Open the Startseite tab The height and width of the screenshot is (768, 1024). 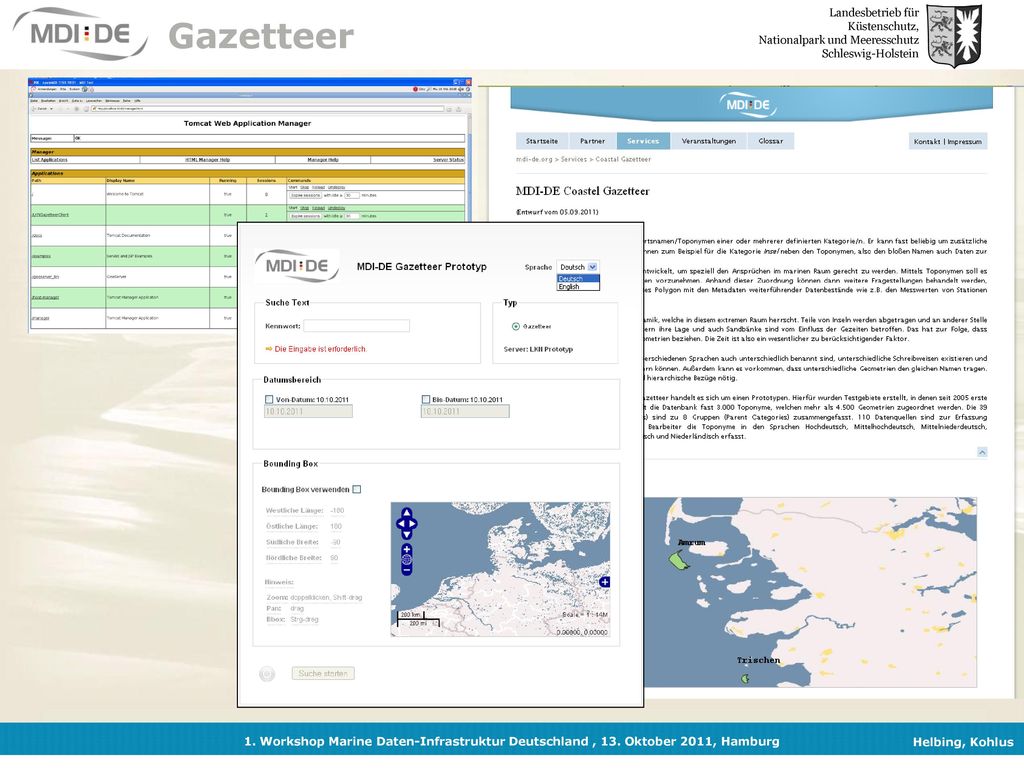pos(542,141)
